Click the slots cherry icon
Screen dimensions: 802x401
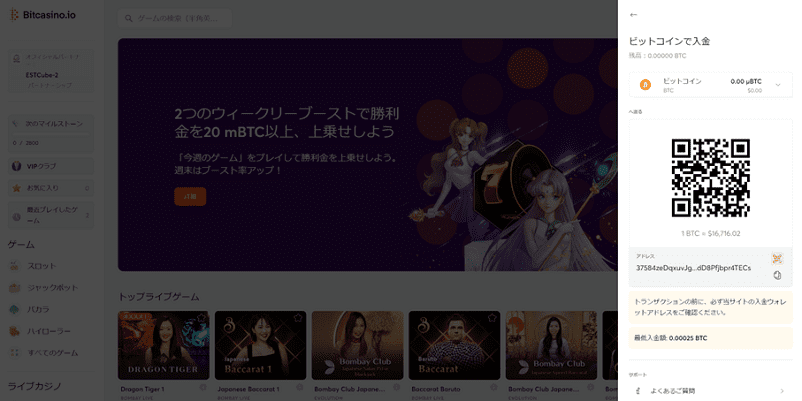[x=15, y=266]
